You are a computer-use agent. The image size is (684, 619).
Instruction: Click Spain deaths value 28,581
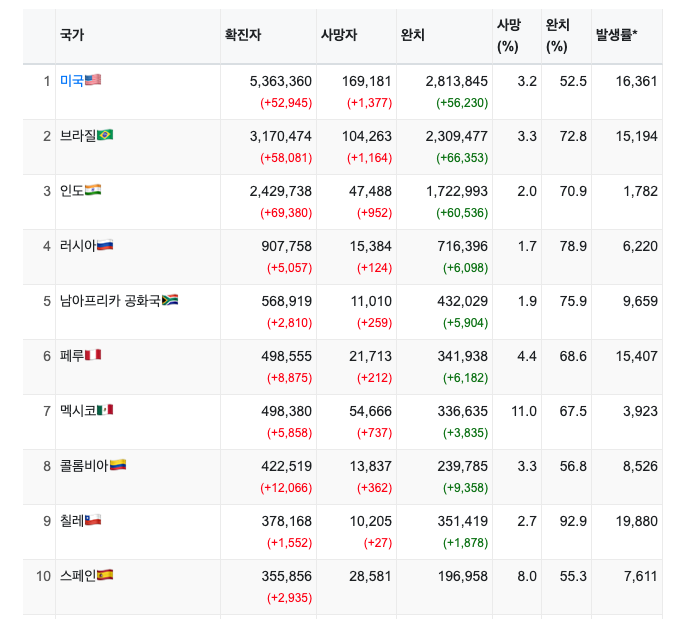click(x=370, y=576)
